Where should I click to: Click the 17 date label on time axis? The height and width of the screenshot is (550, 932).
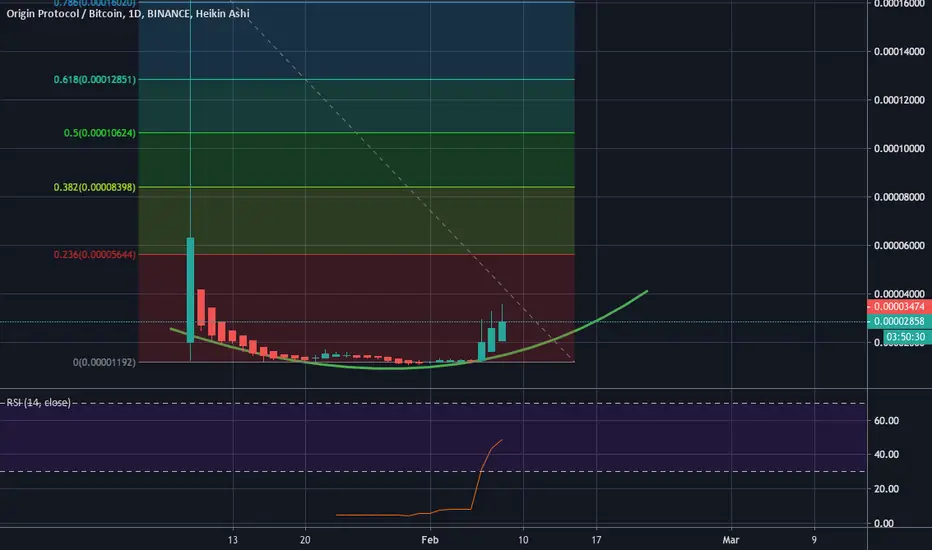point(596,540)
